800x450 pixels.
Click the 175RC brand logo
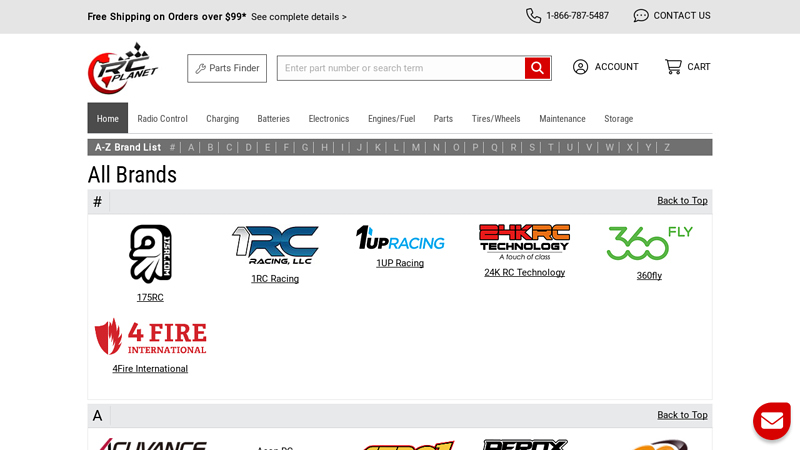pos(150,254)
